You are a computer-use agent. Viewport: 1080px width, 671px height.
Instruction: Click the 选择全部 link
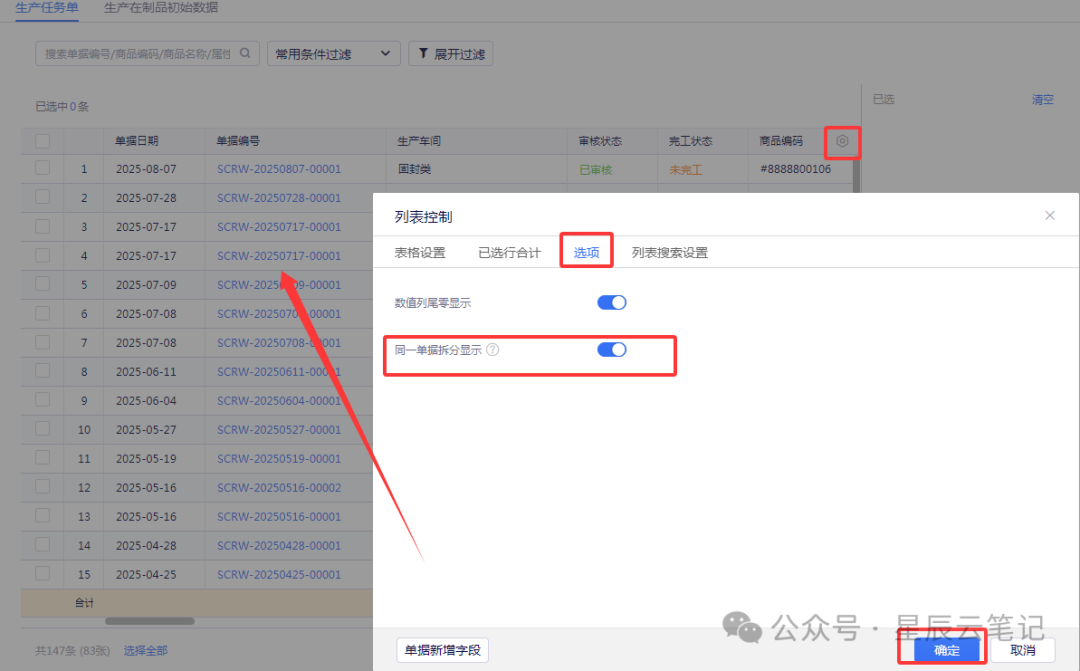[x=145, y=650]
